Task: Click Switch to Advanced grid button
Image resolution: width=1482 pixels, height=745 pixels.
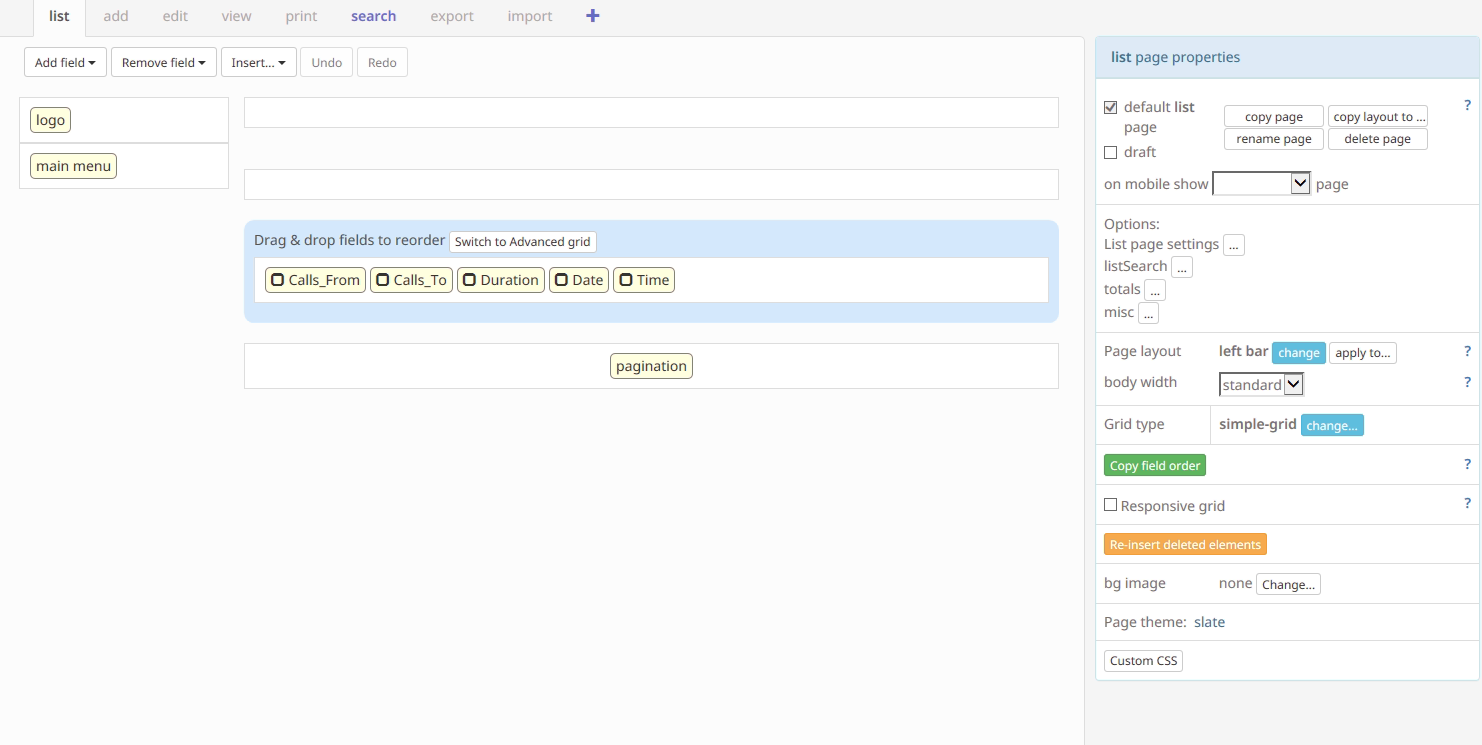Action: click(522, 242)
